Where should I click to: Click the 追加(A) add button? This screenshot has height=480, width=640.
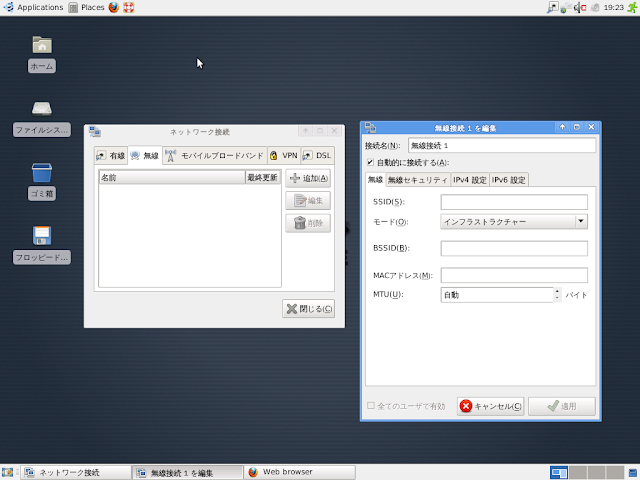308,178
